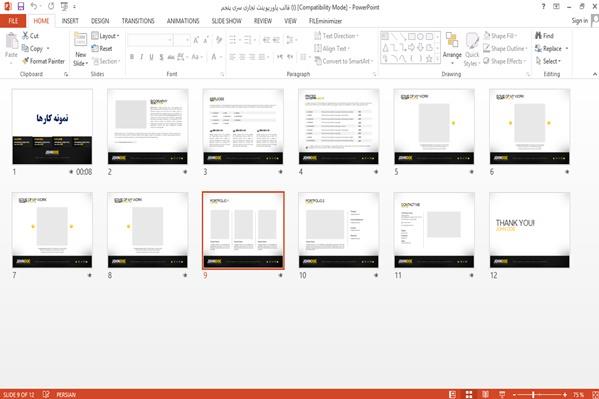The height and width of the screenshot is (399, 599).
Task: Switch to the SLIDE SHOW tab
Action: click(227, 21)
